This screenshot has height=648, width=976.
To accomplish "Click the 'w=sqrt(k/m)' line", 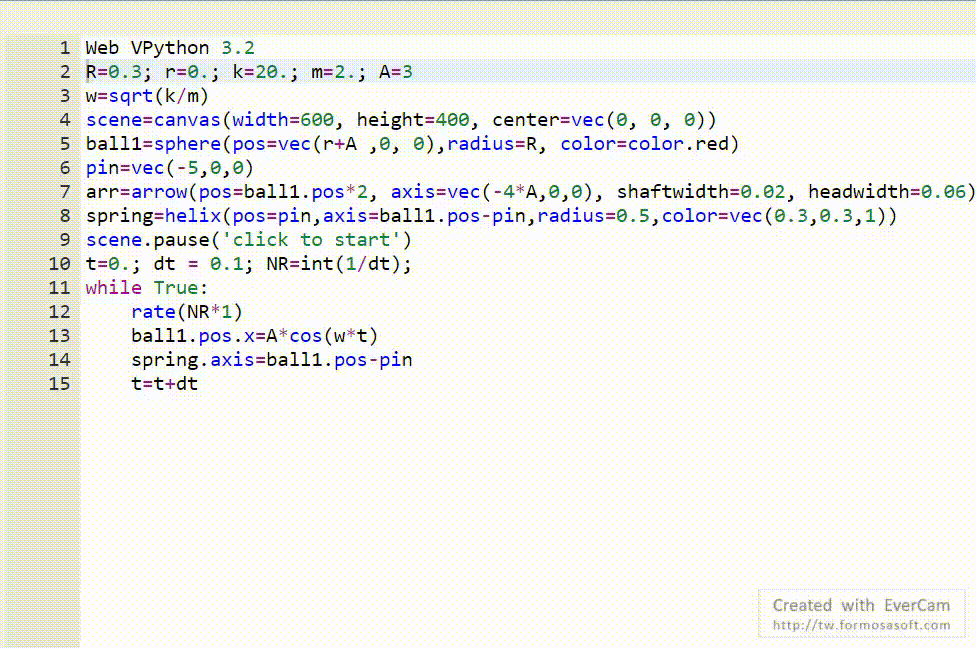I will point(147,96).
